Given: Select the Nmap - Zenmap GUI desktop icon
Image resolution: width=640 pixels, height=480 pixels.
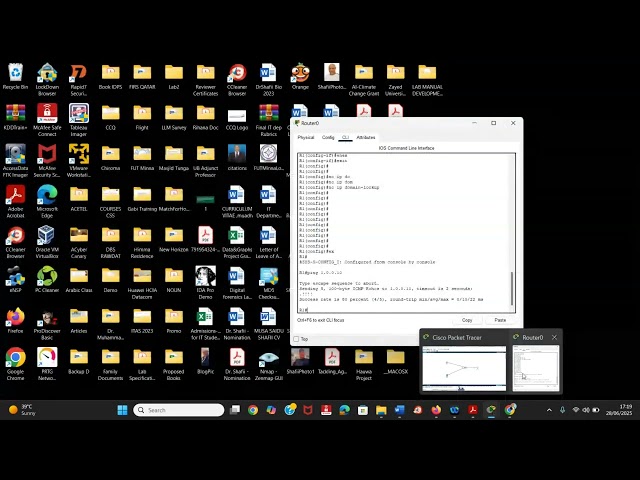Looking at the screenshot, I should (269, 364).
